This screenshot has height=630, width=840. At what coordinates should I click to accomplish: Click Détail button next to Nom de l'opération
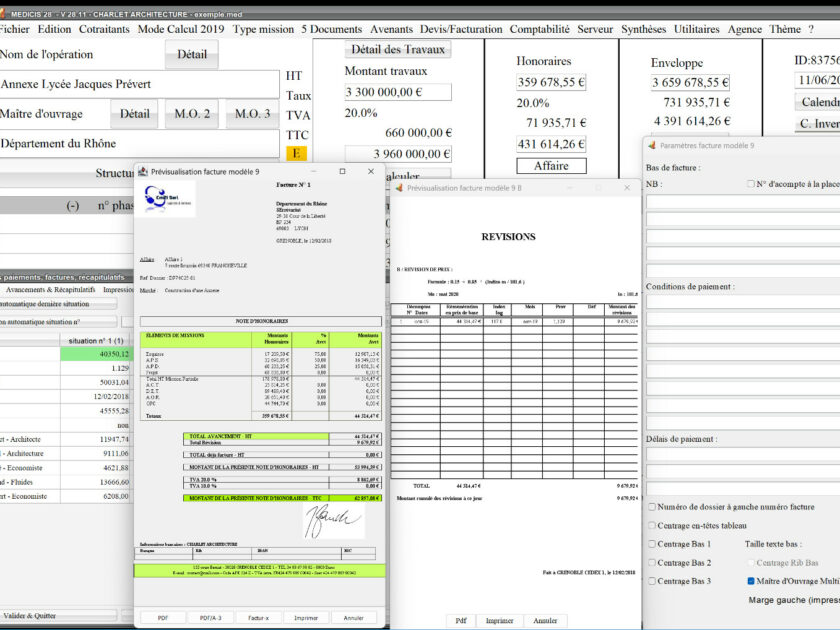192,54
